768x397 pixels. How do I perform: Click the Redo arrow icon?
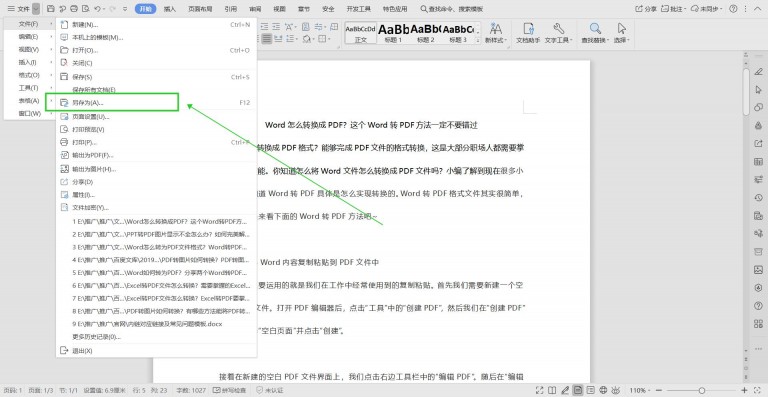click(112, 9)
